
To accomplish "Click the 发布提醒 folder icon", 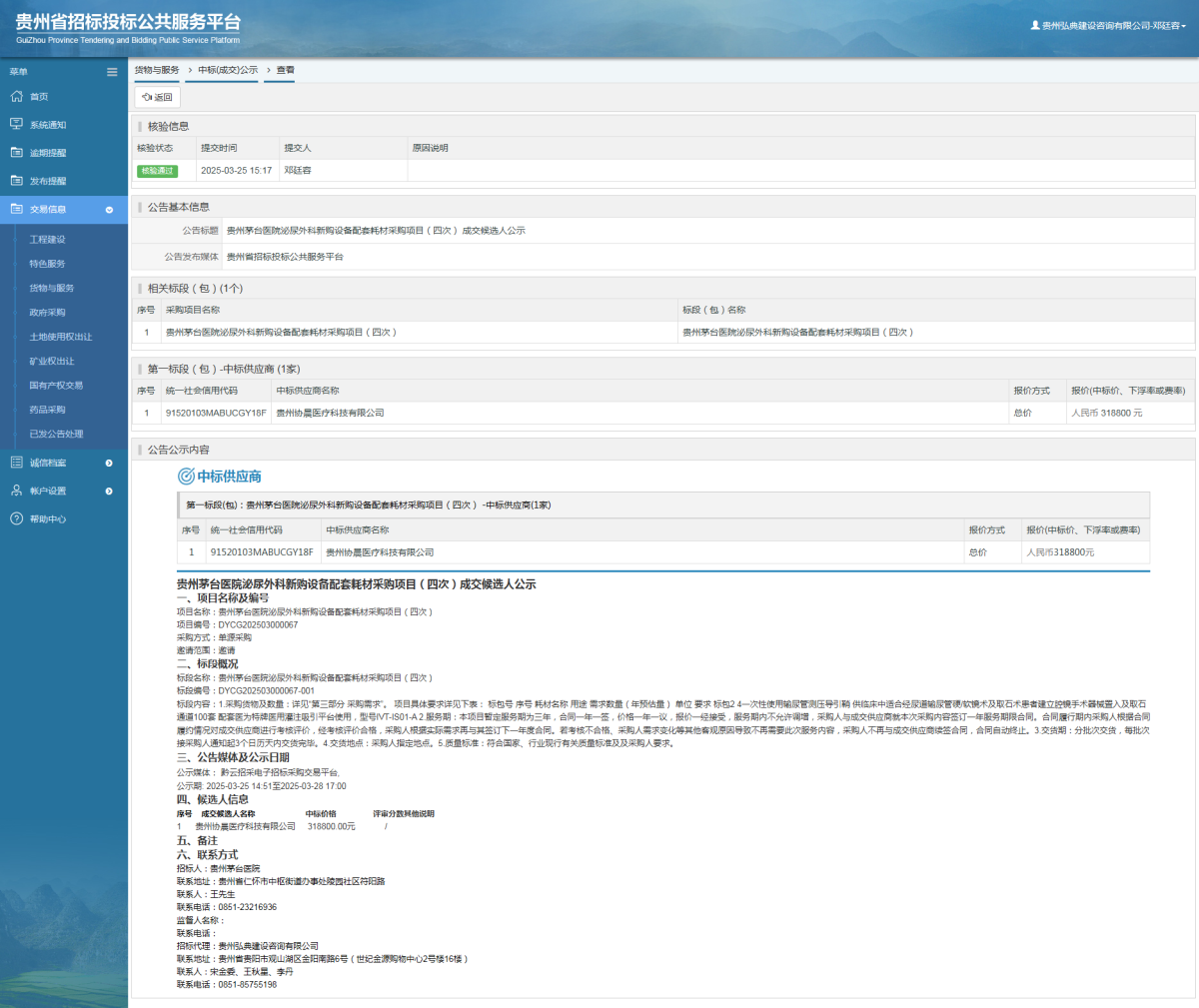I will coord(16,181).
